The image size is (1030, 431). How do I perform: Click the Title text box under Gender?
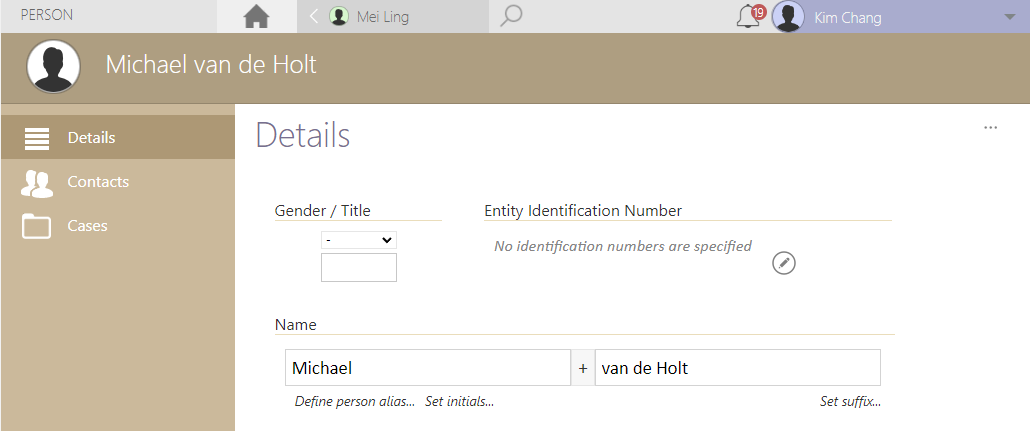359,268
